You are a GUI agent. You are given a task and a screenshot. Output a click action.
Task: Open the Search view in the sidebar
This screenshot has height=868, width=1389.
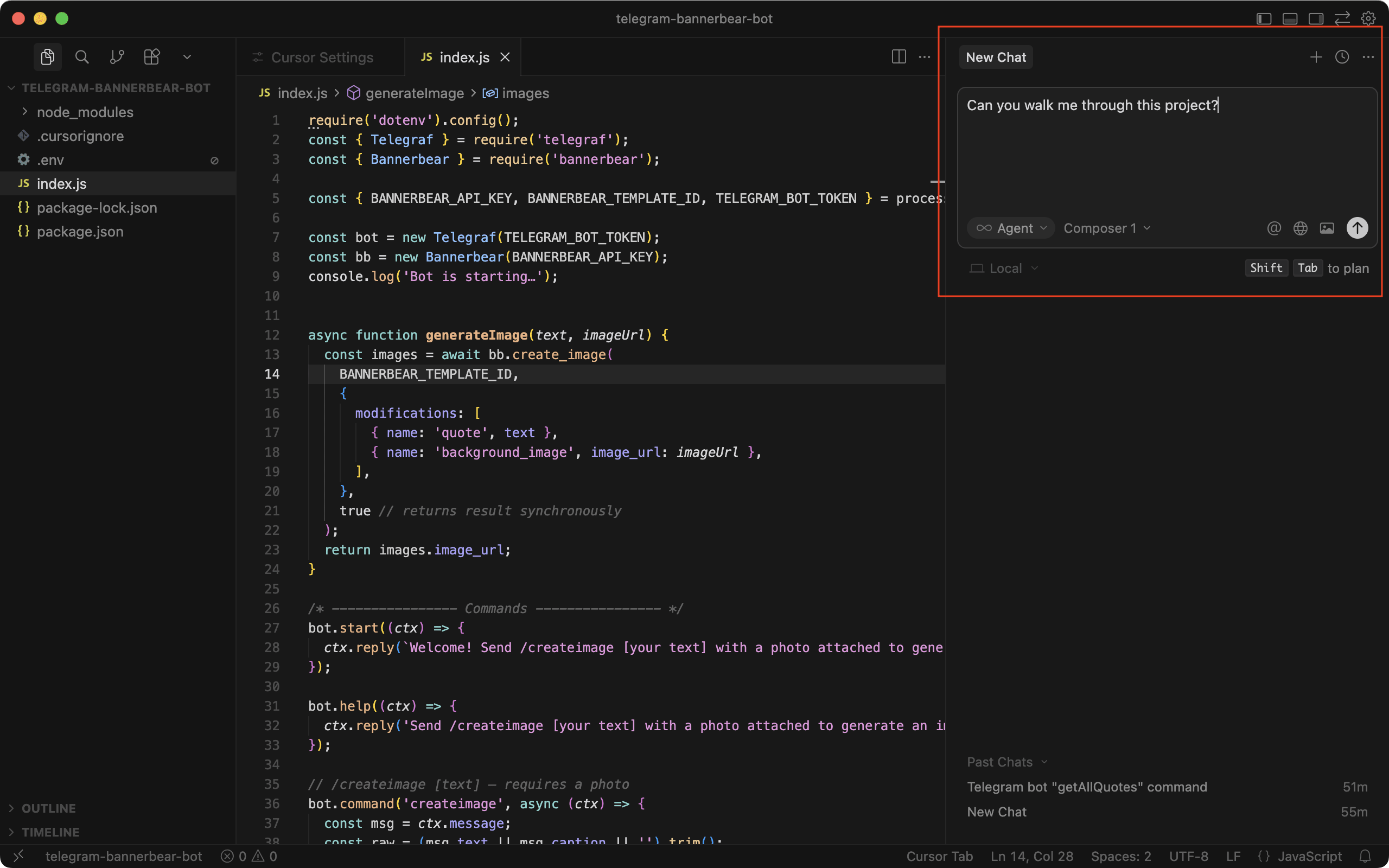tap(82, 57)
